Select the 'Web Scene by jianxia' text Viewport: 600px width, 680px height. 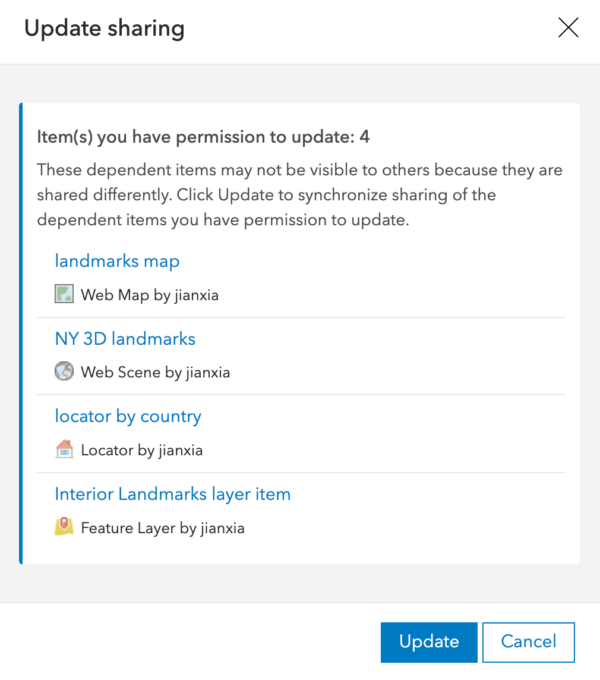point(155,372)
